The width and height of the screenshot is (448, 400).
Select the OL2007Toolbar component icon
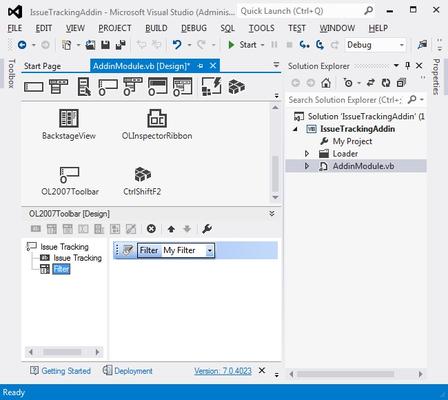click(69, 175)
